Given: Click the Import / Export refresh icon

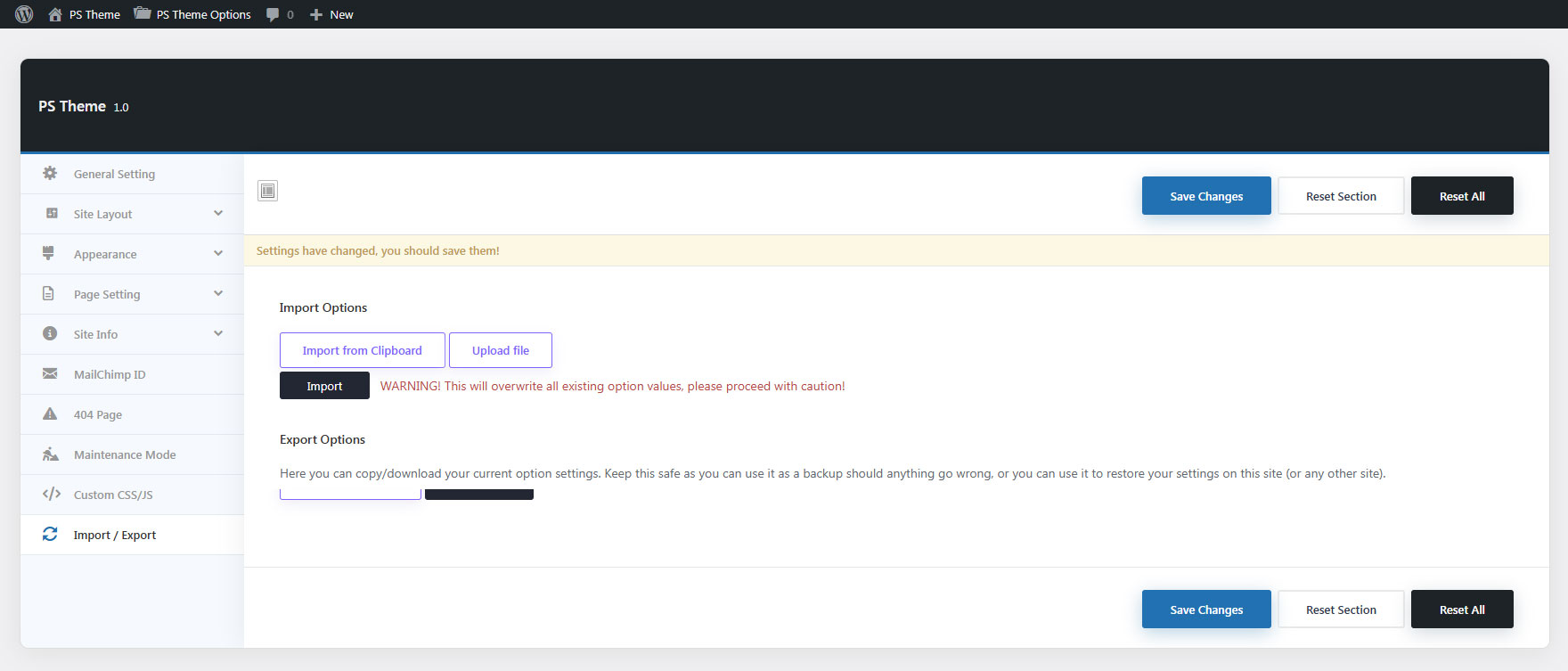Looking at the screenshot, I should click(50, 535).
